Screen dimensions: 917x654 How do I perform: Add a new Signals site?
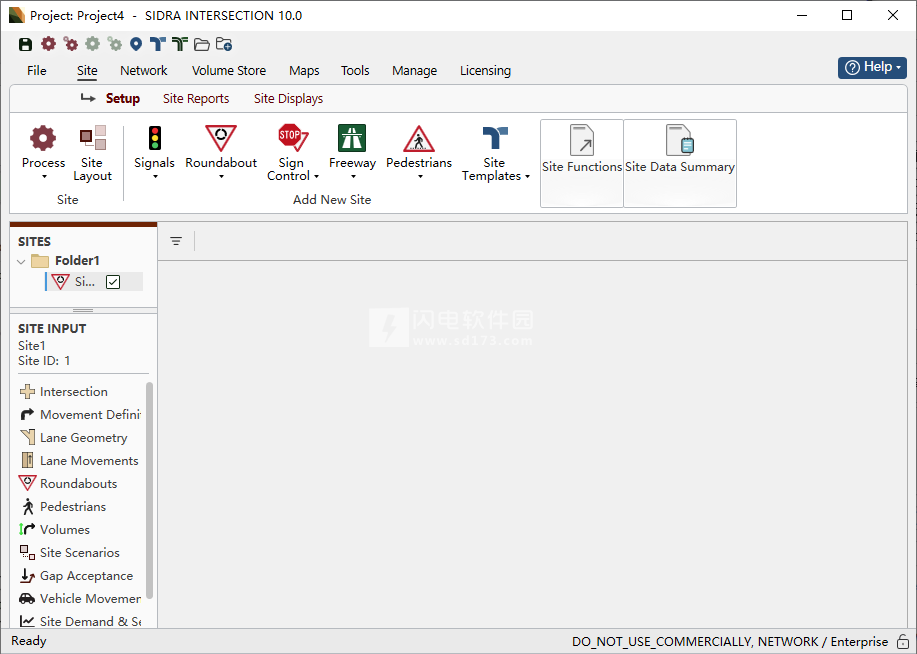click(x=154, y=138)
